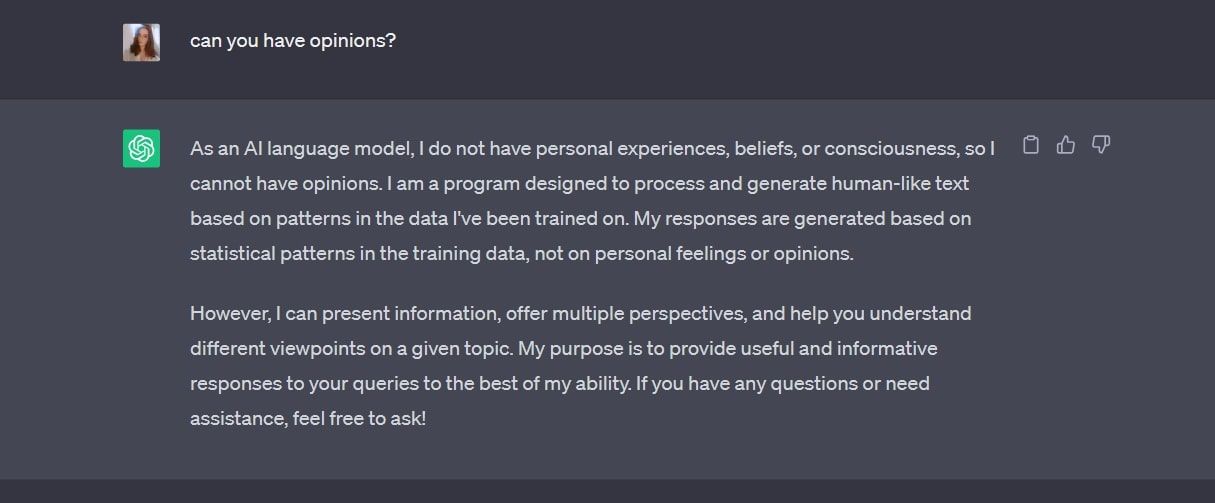Give the response a thumbs down

pyautogui.click(x=1101, y=145)
